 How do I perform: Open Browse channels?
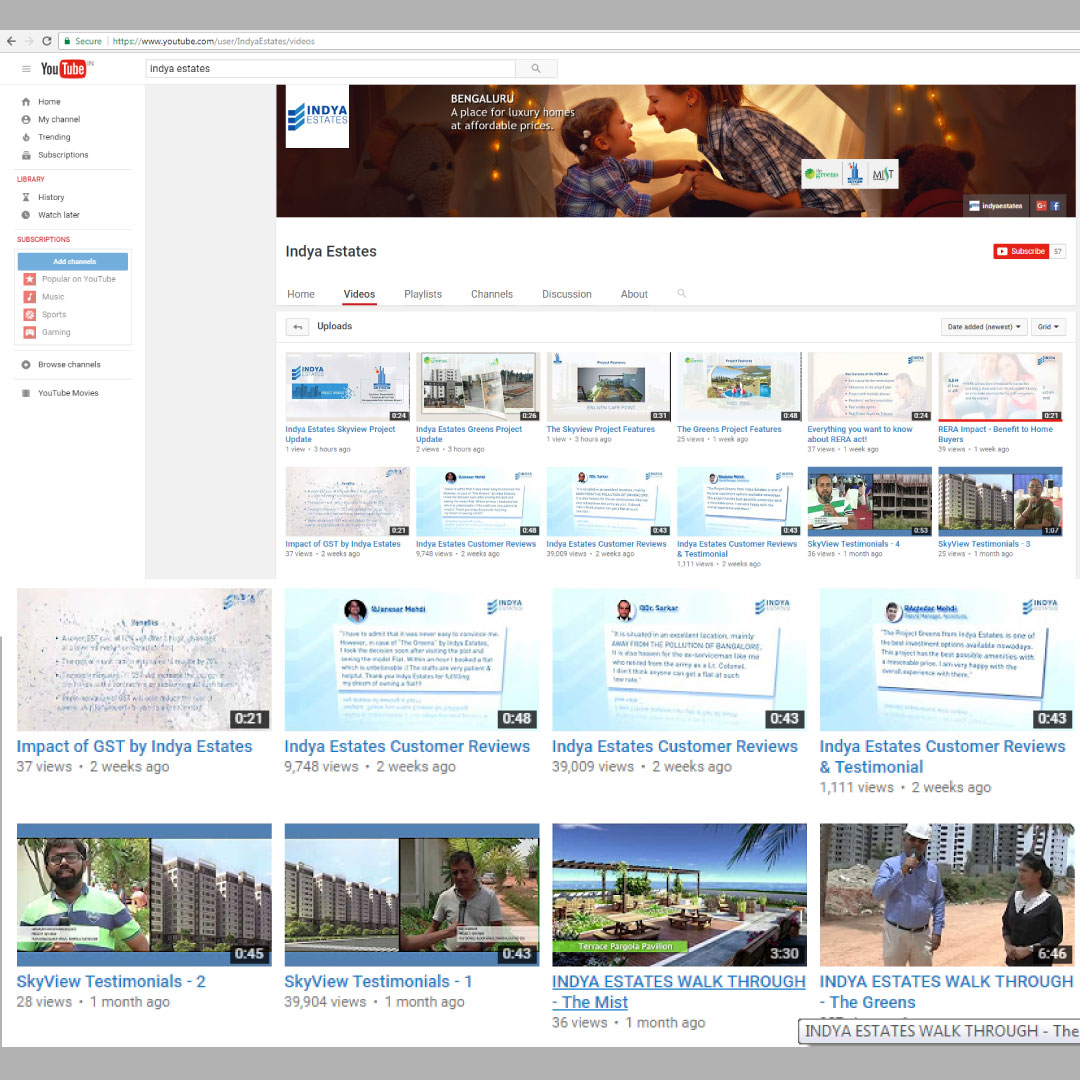pos(69,364)
